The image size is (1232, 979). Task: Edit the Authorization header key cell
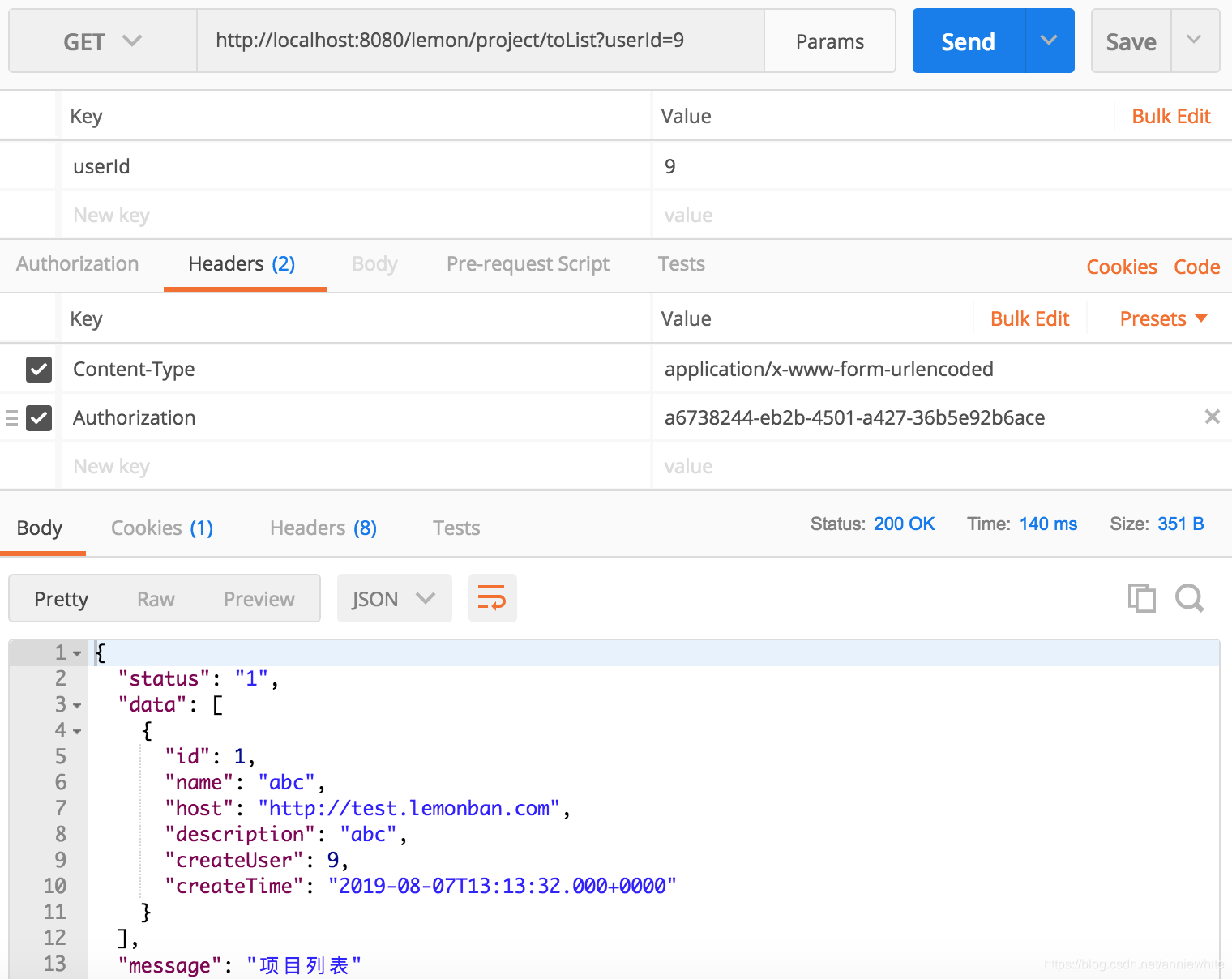[357, 417]
